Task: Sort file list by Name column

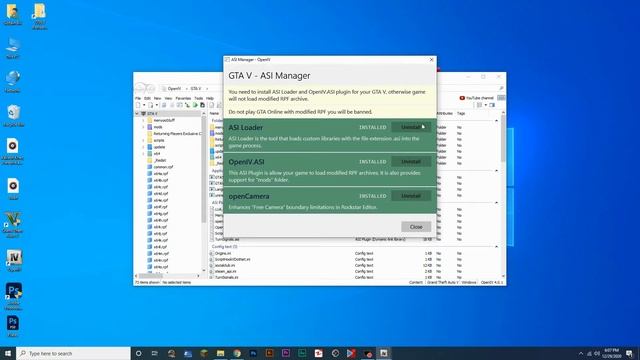Action: point(214,113)
